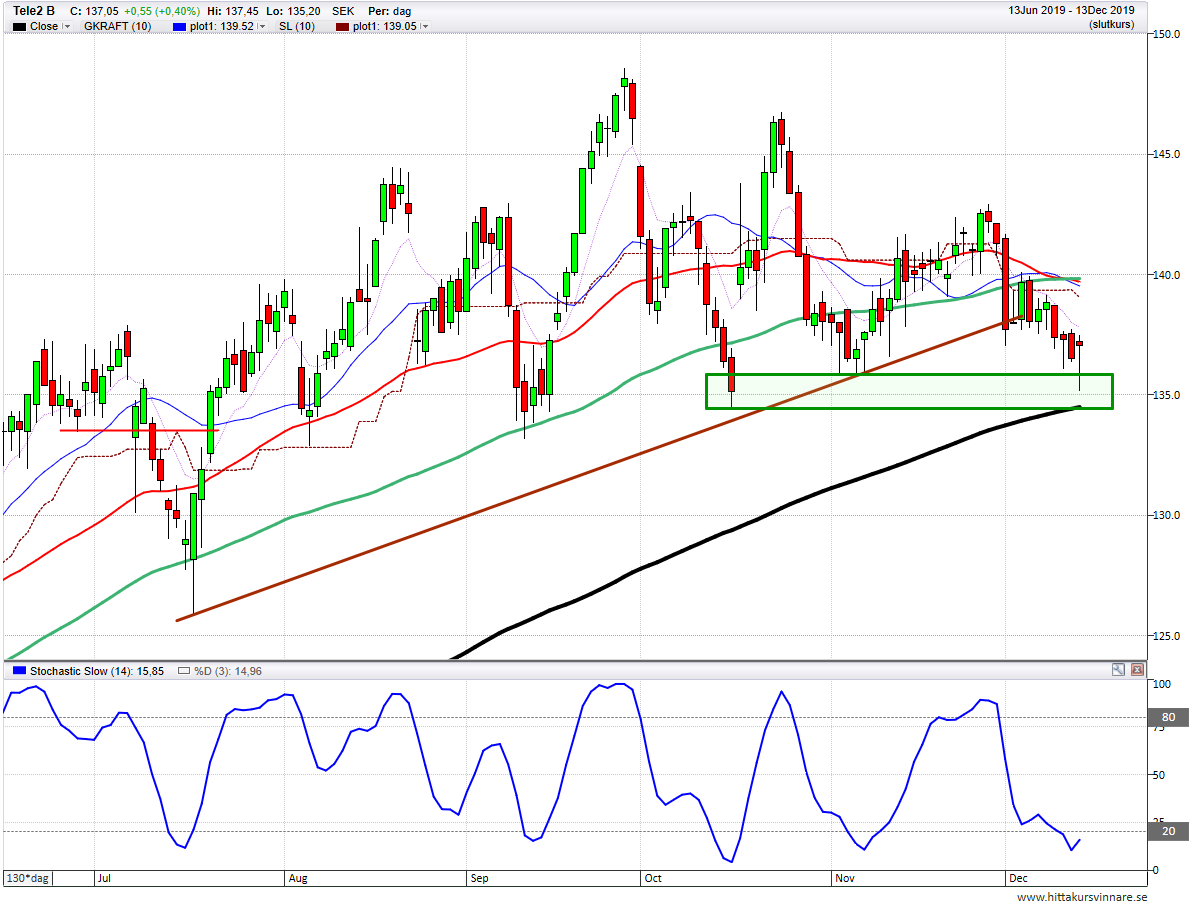Click the 135.0 price axis label
Viewport: 1192px width, 902px height.
[x=1166, y=395]
